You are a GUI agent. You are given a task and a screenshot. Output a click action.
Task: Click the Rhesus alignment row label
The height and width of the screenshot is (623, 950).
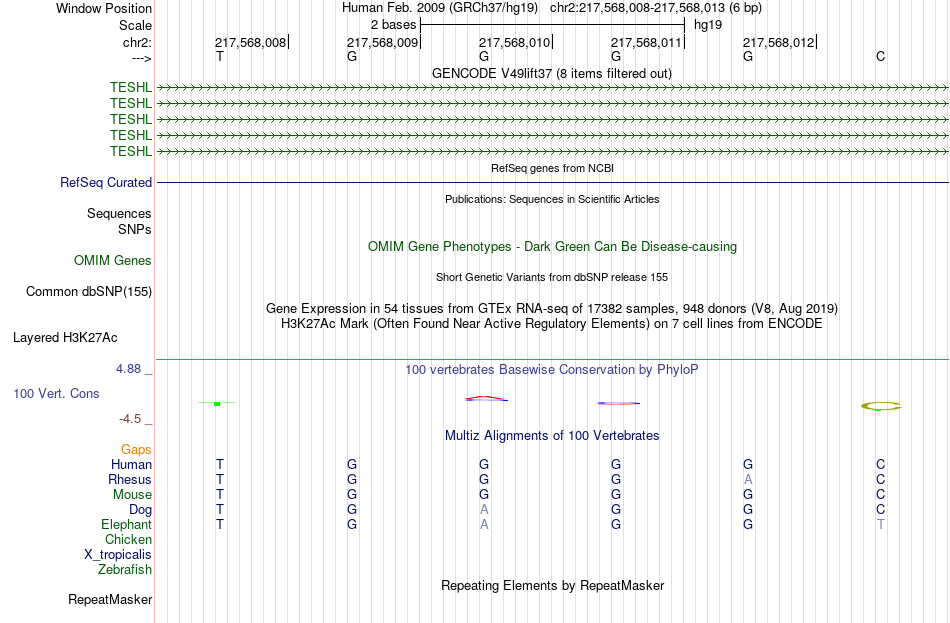tap(130, 479)
